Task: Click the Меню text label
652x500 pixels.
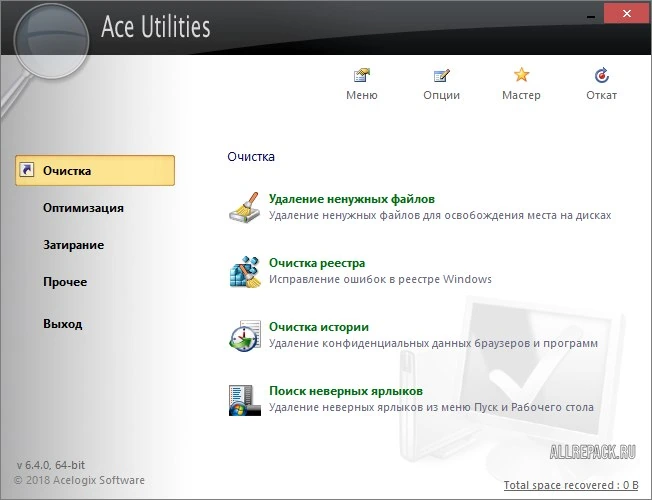Action: click(x=362, y=95)
